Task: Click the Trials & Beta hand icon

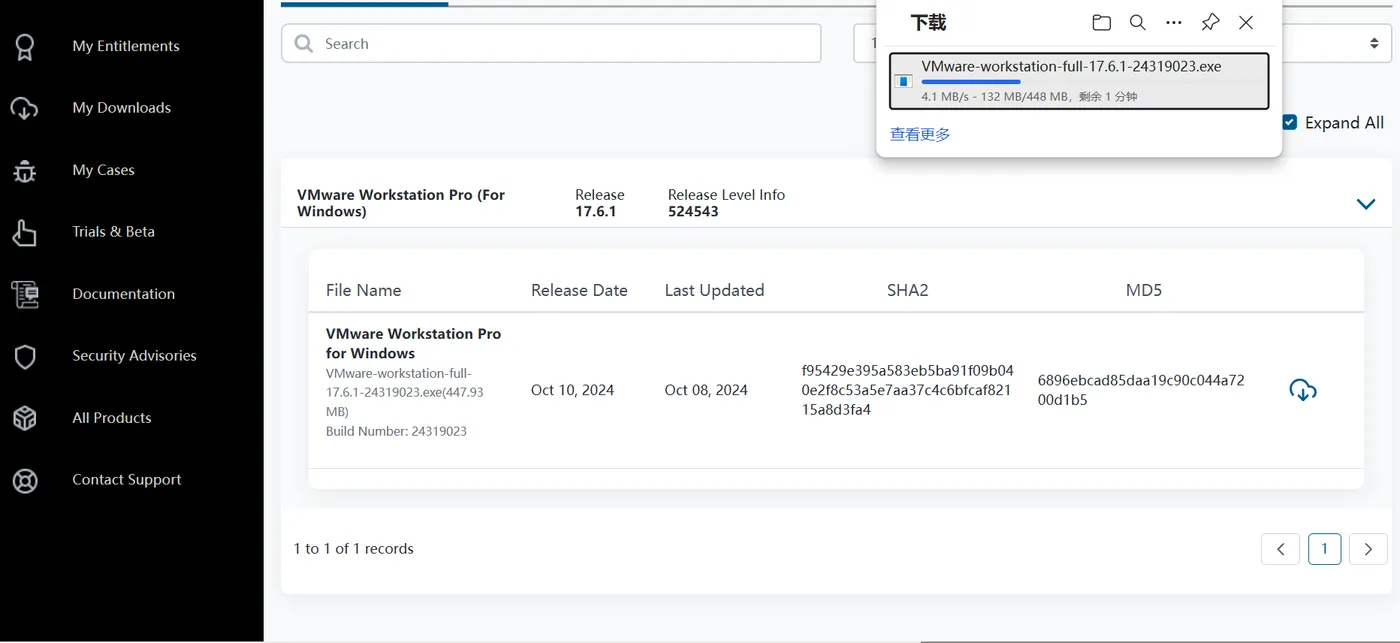Action: (x=25, y=232)
